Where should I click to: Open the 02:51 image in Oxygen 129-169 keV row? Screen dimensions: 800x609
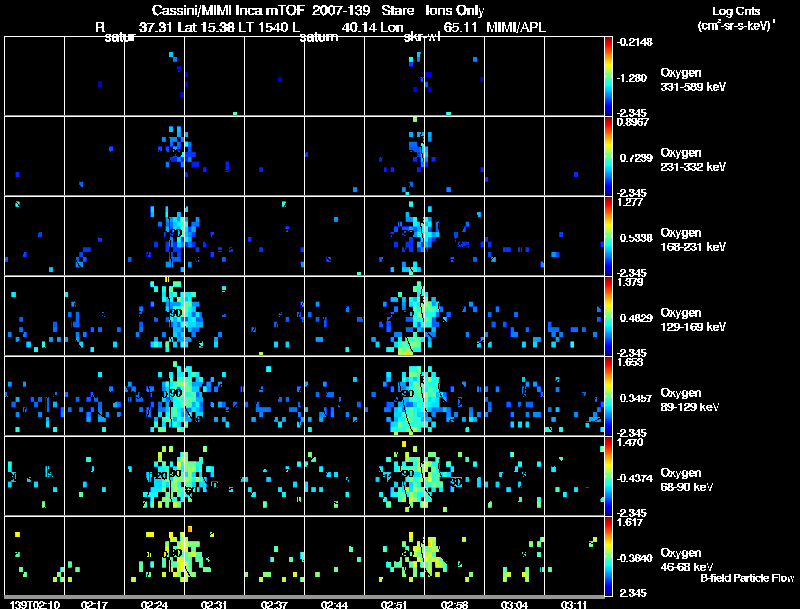pos(394,316)
